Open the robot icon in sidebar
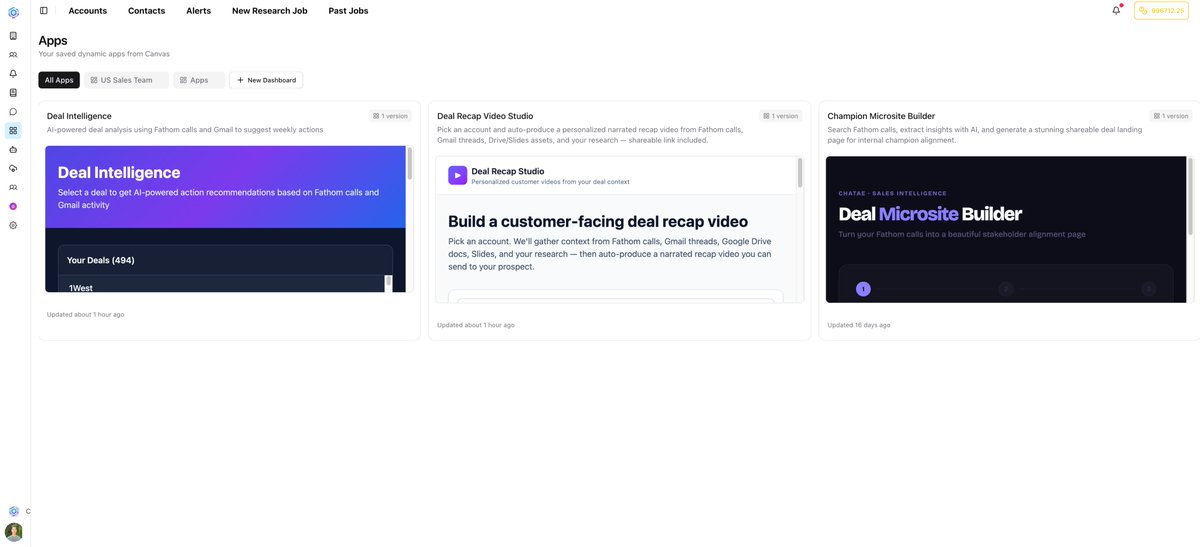This screenshot has width=1200, height=547. [13, 149]
